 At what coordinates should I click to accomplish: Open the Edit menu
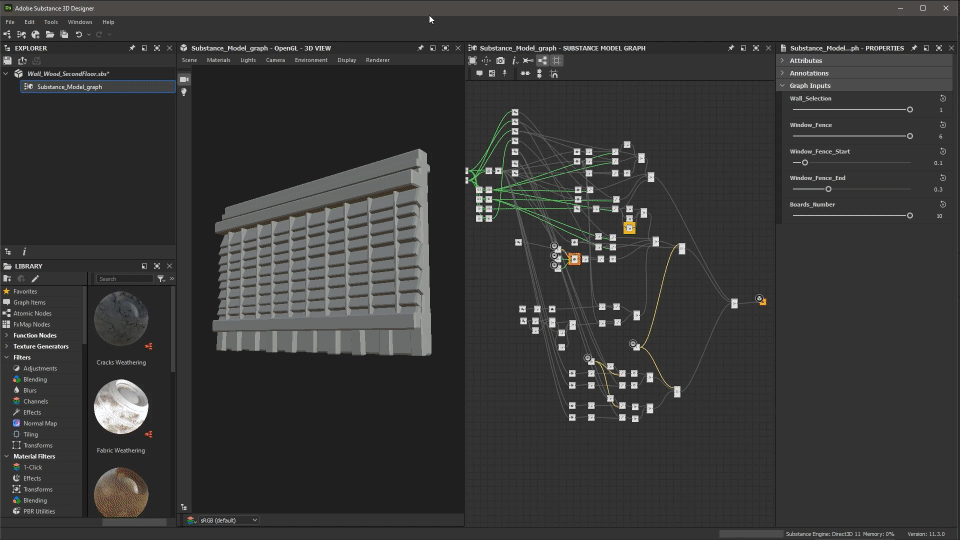click(x=29, y=22)
